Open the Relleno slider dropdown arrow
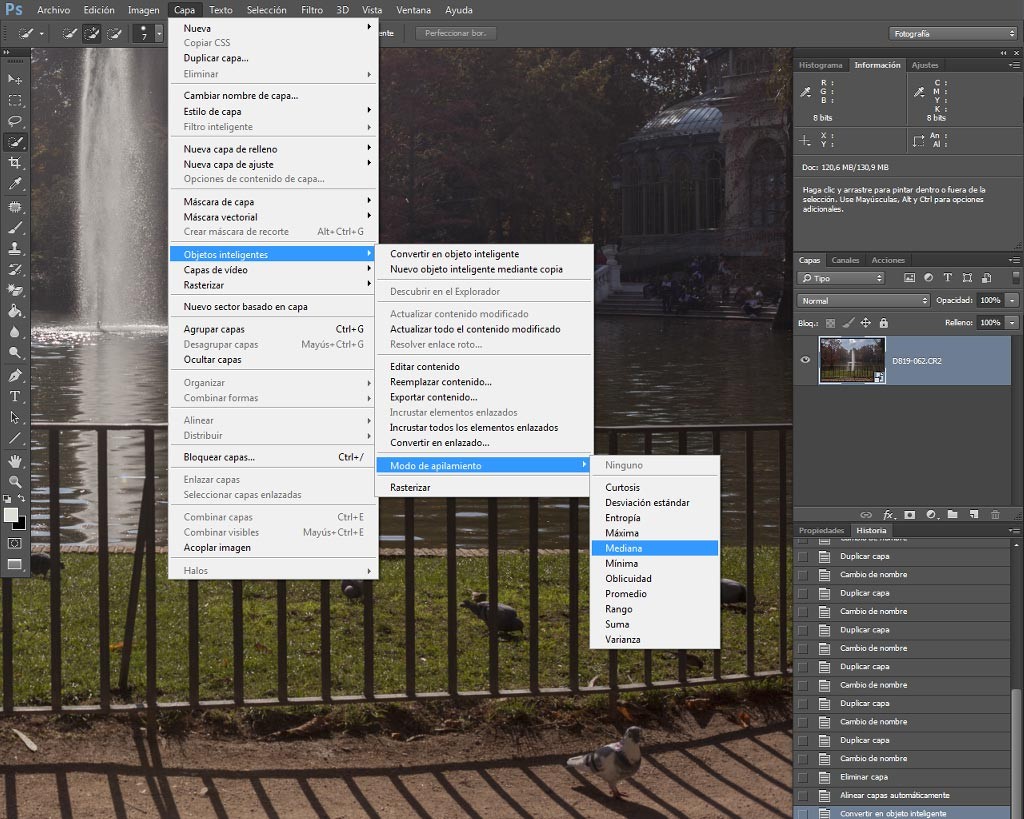This screenshot has height=819, width=1024. pyautogui.click(x=1012, y=323)
